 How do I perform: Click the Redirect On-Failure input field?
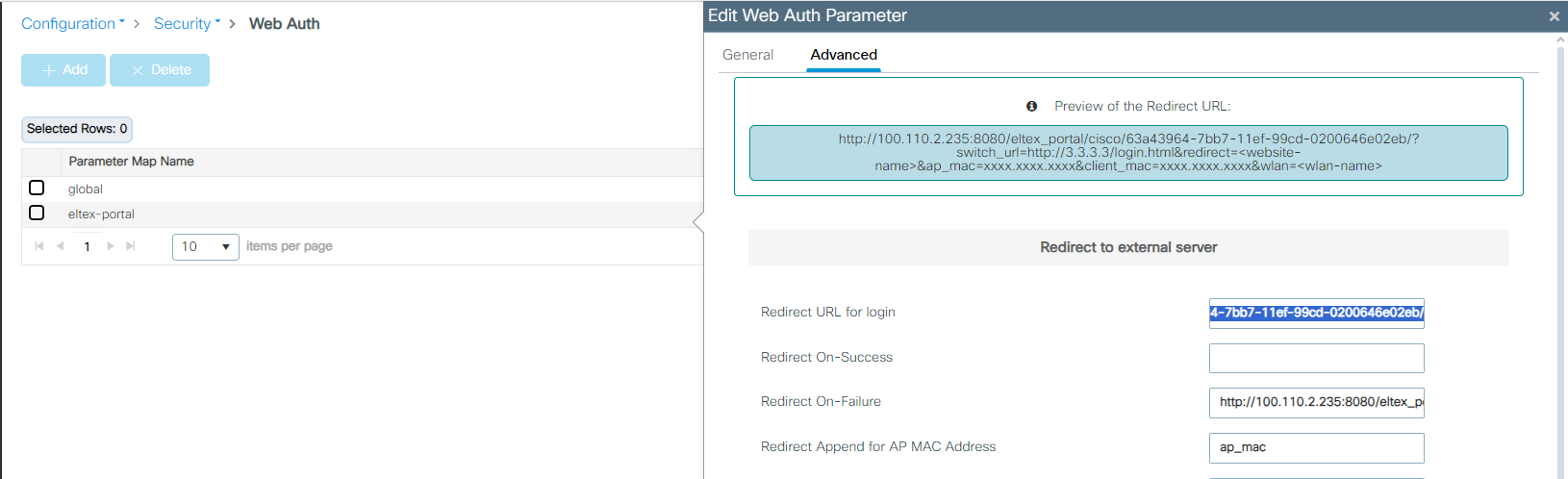coord(1316,402)
